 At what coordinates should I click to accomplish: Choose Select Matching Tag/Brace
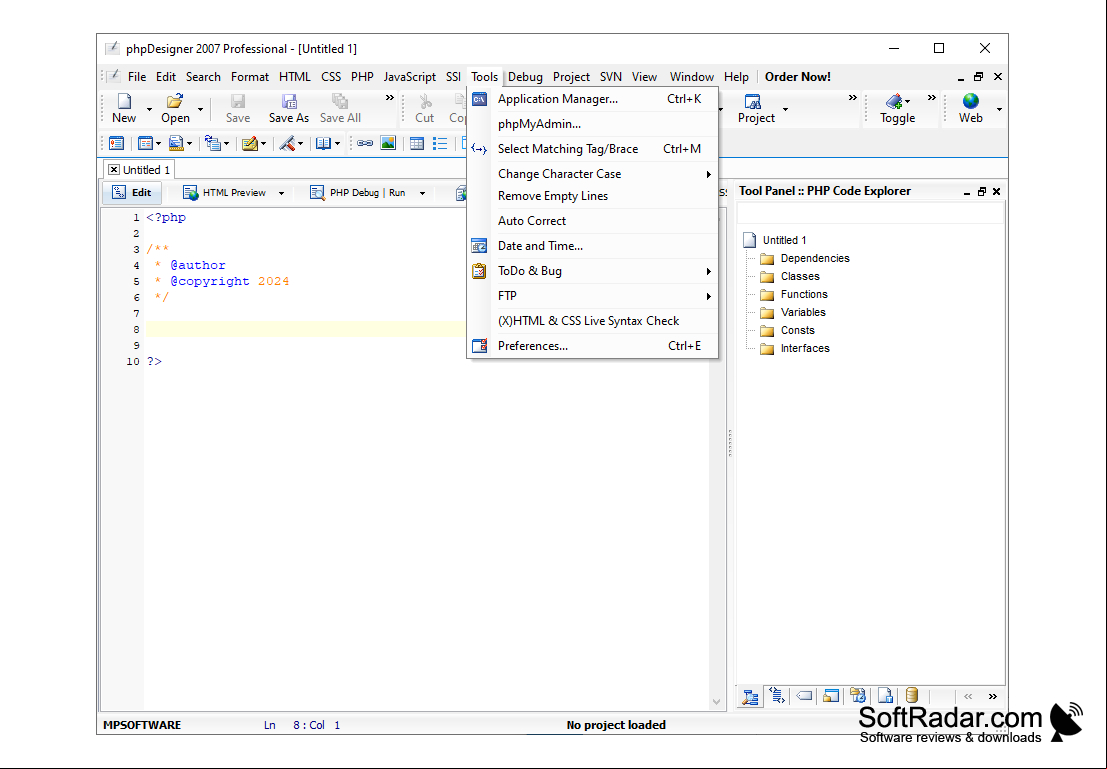click(x=592, y=149)
